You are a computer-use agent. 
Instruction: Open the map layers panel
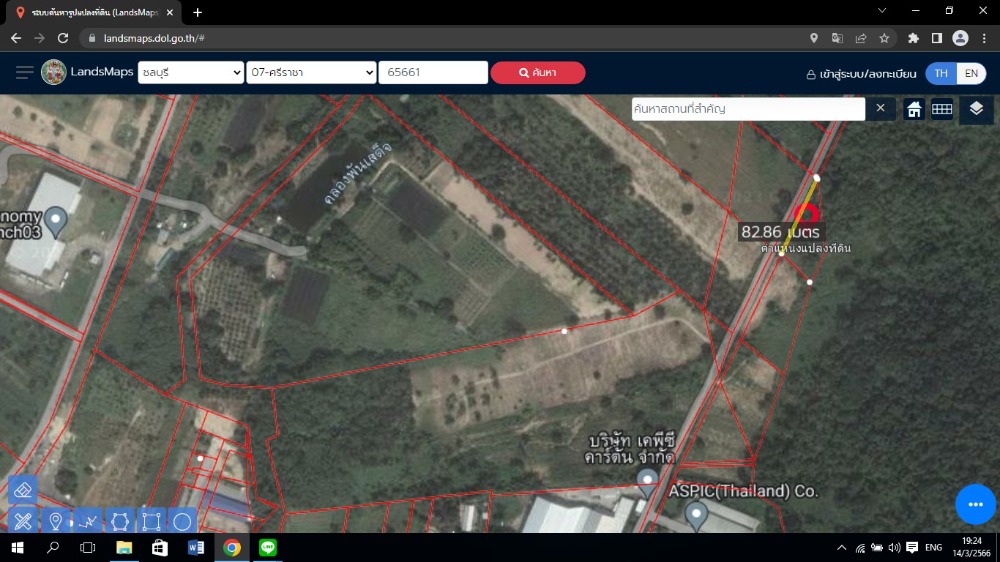[x=976, y=109]
